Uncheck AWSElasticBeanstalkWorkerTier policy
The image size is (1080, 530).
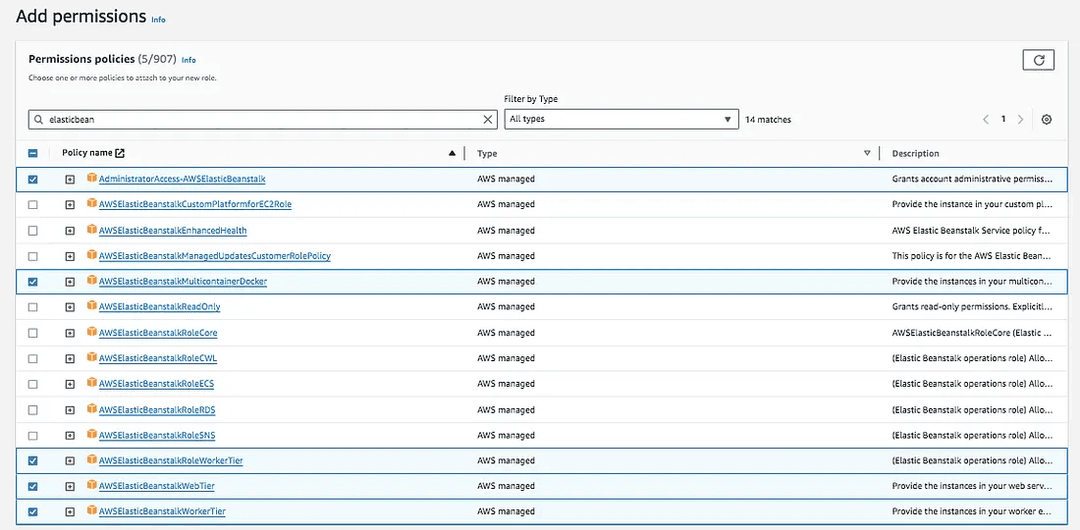33,512
